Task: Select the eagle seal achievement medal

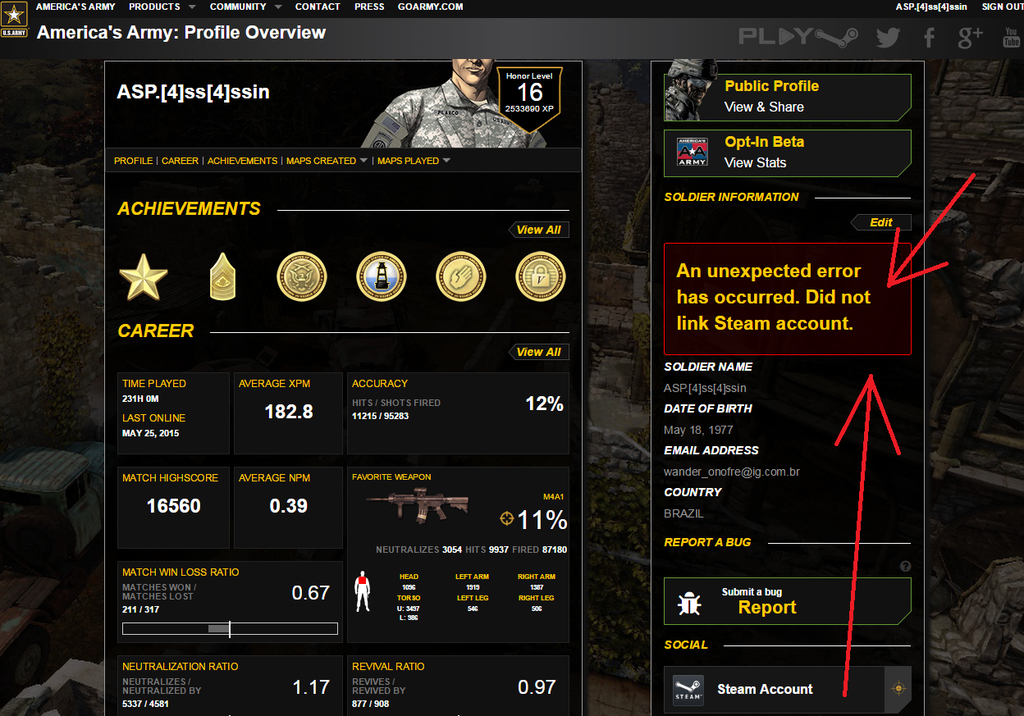Action: (x=302, y=276)
